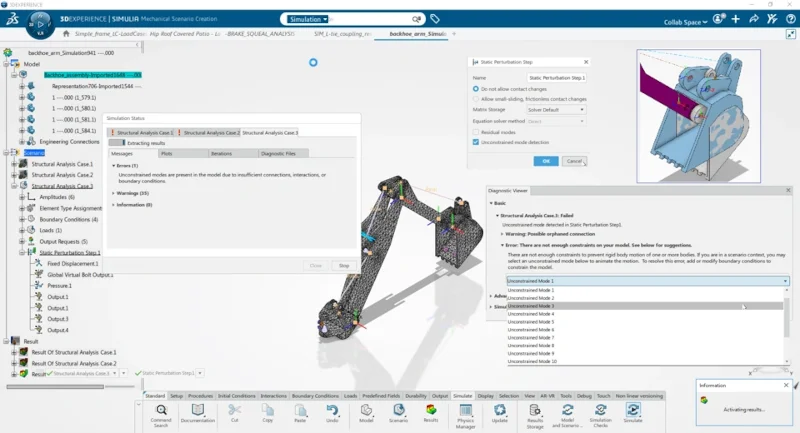
Task: Collapse the Errors (1) section
Action: click(113, 166)
